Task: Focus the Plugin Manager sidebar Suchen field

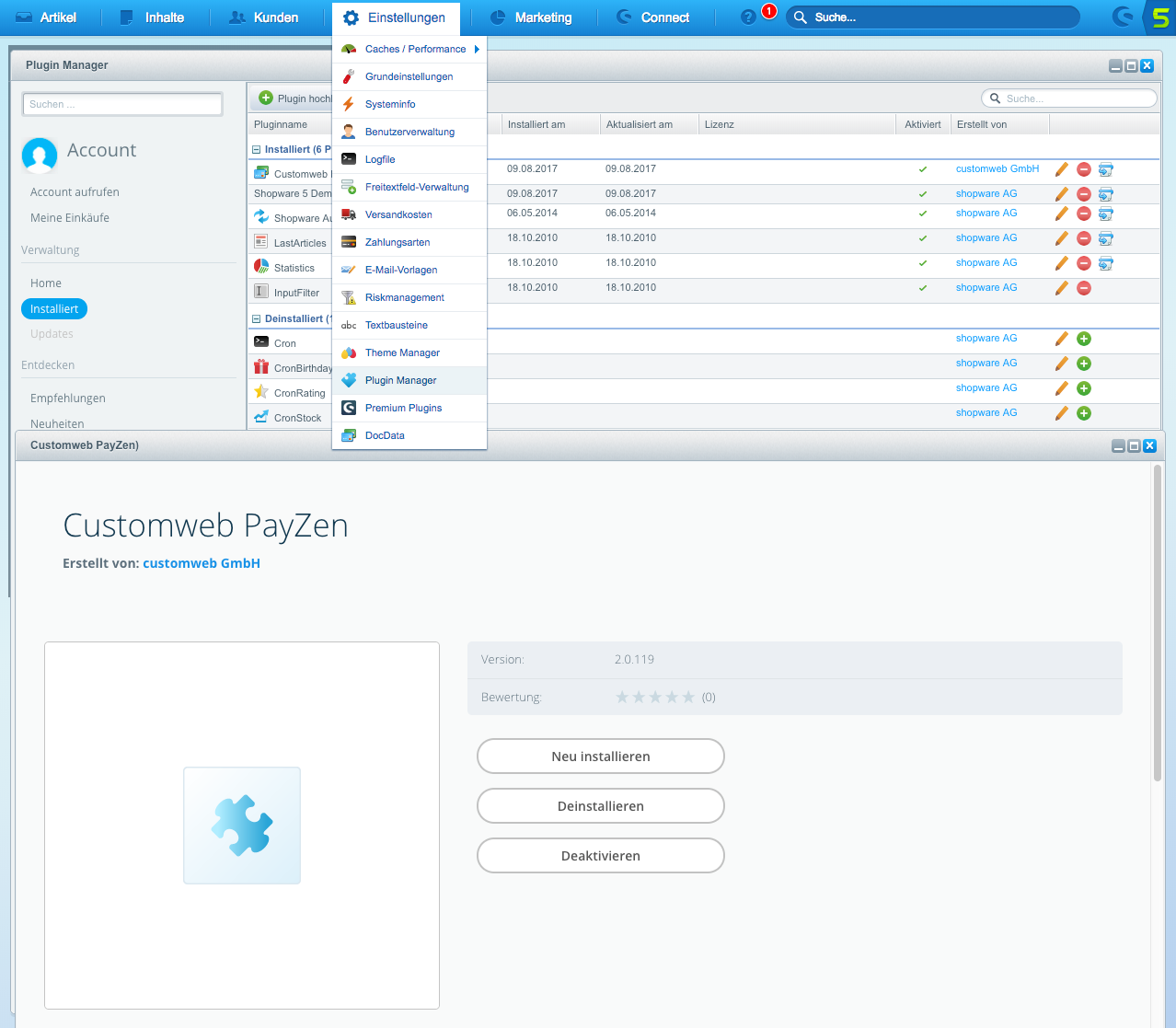Action: [x=122, y=104]
